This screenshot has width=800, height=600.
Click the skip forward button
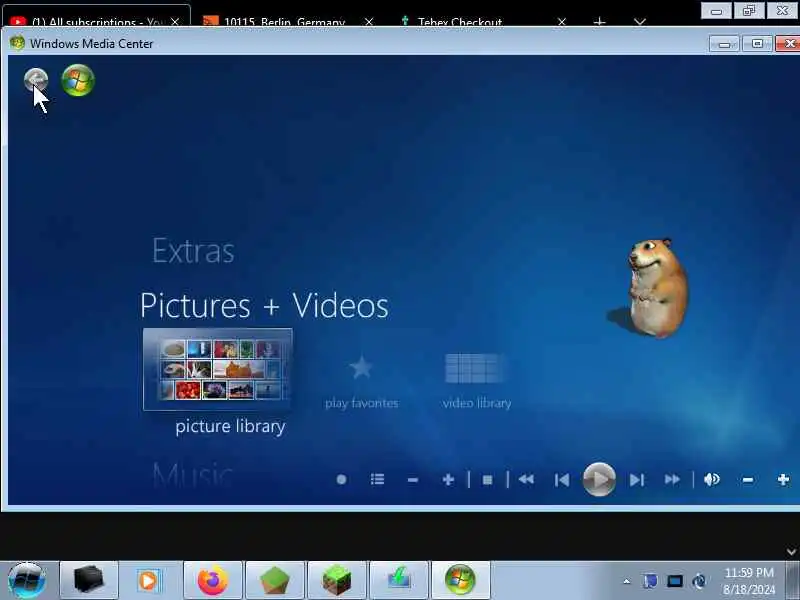637,480
